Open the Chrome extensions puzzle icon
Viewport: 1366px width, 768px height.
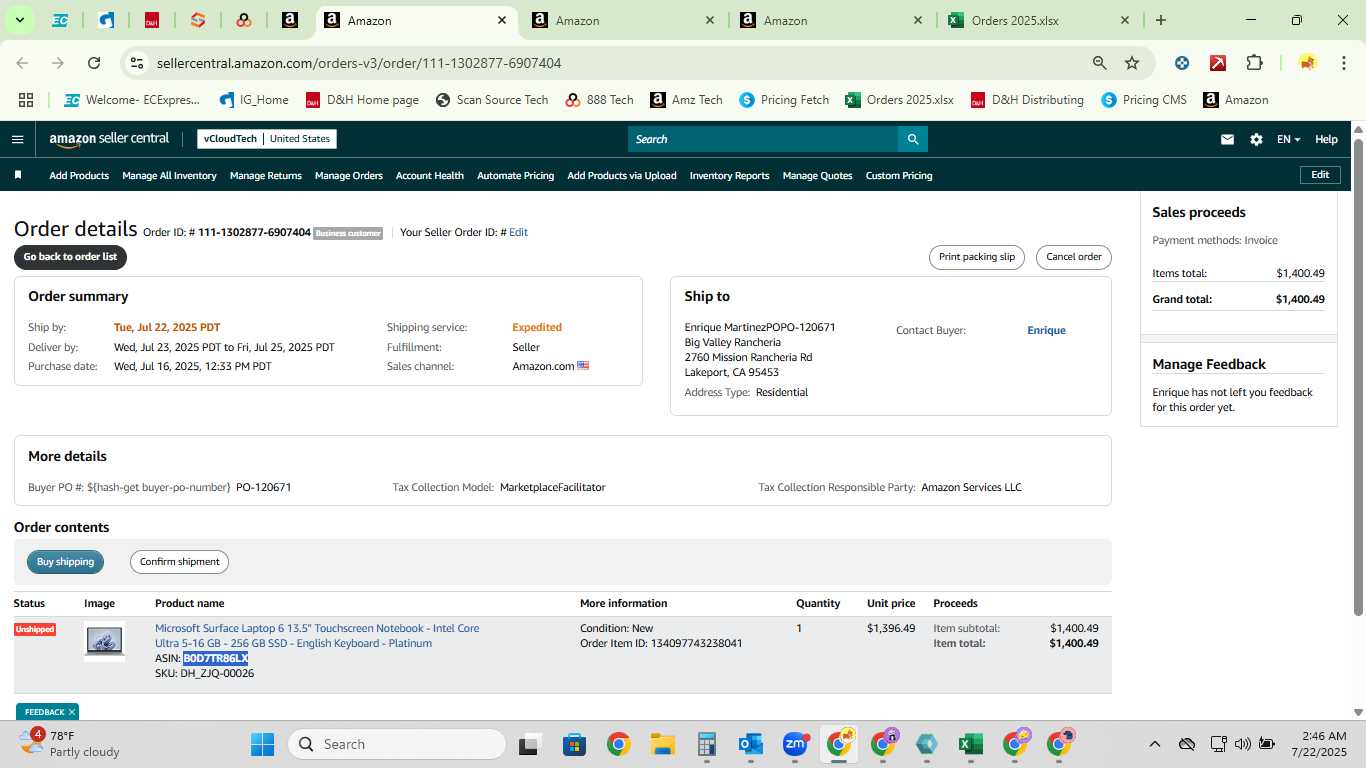(x=1254, y=63)
